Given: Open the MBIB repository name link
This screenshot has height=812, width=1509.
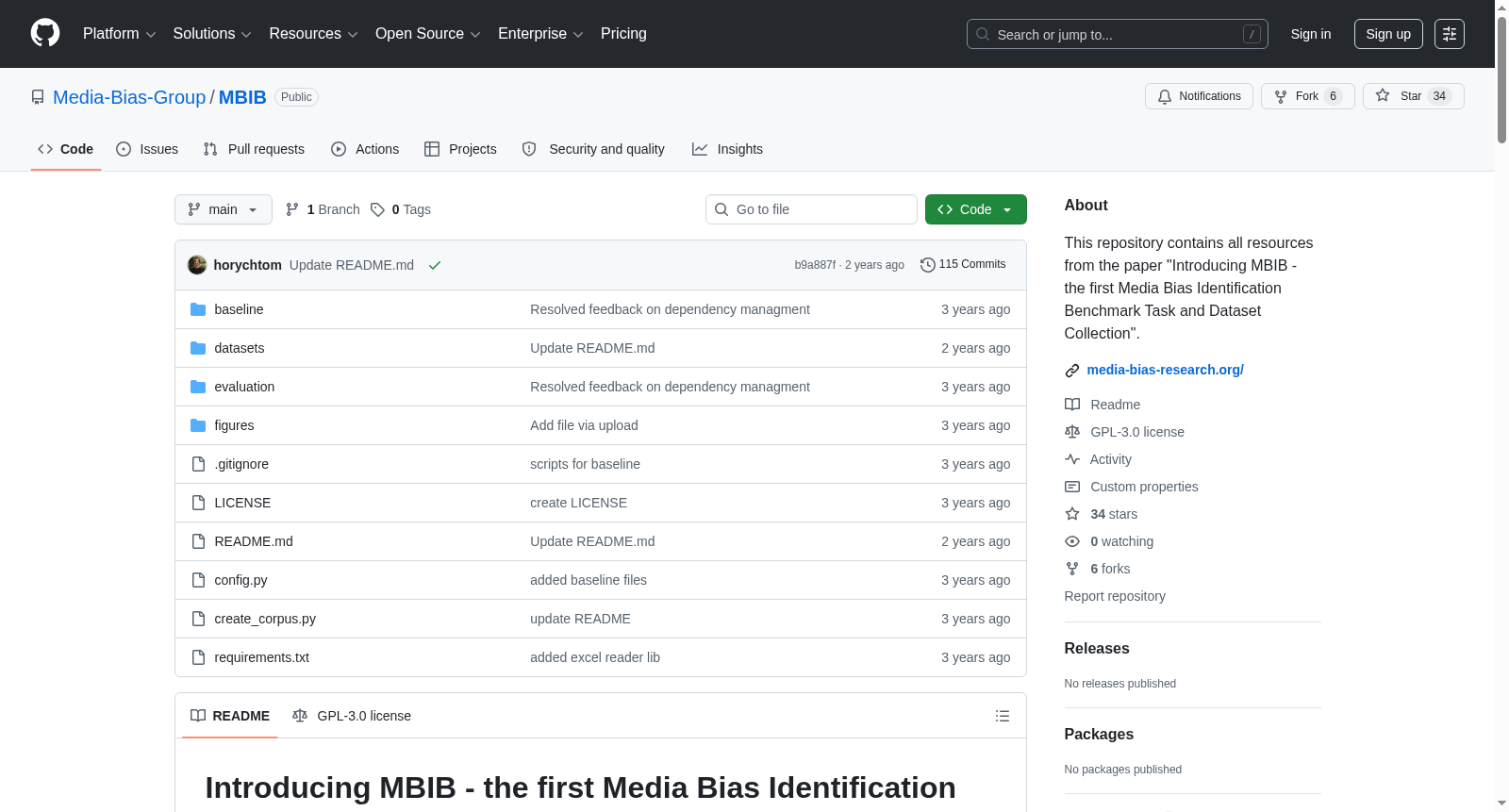Looking at the screenshot, I should point(242,97).
